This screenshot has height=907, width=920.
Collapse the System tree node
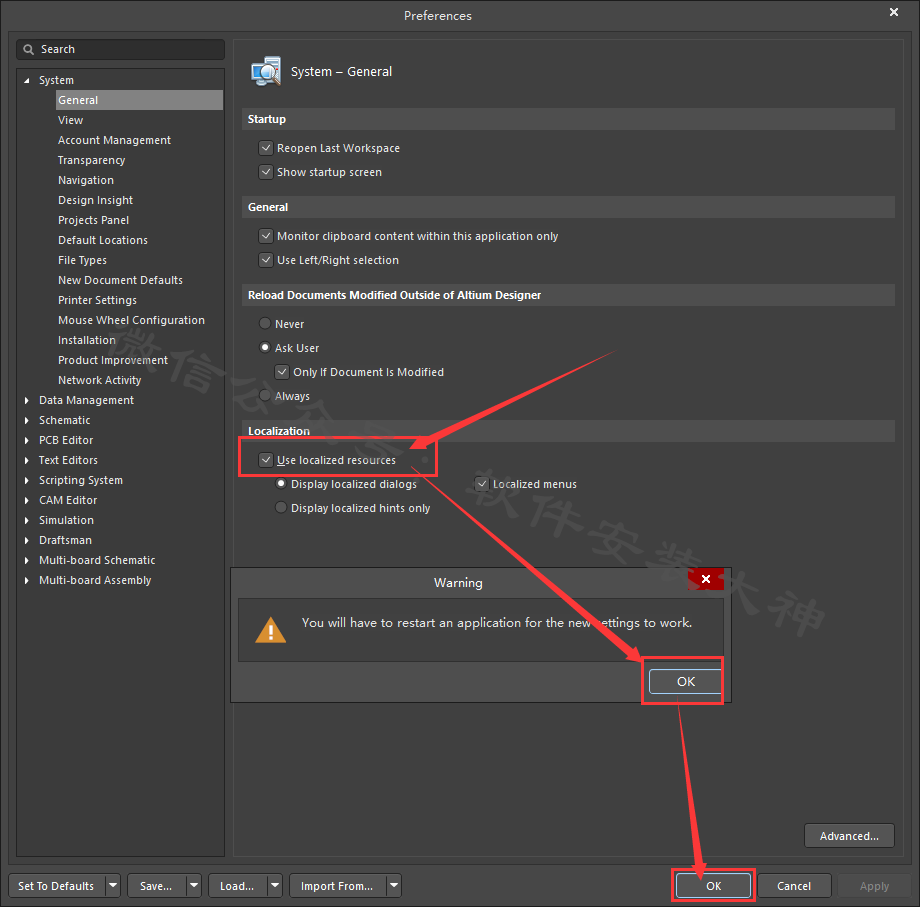26,80
